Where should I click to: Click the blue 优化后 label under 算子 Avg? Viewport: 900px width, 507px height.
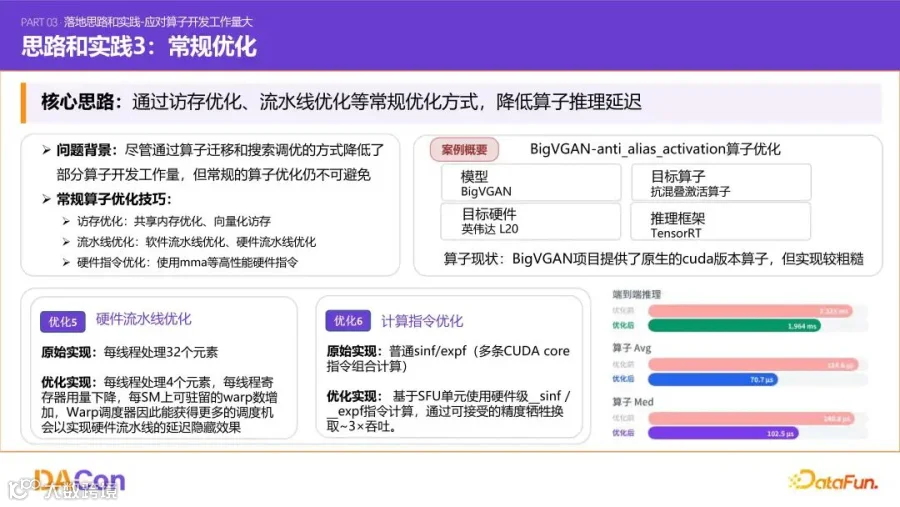(623, 379)
